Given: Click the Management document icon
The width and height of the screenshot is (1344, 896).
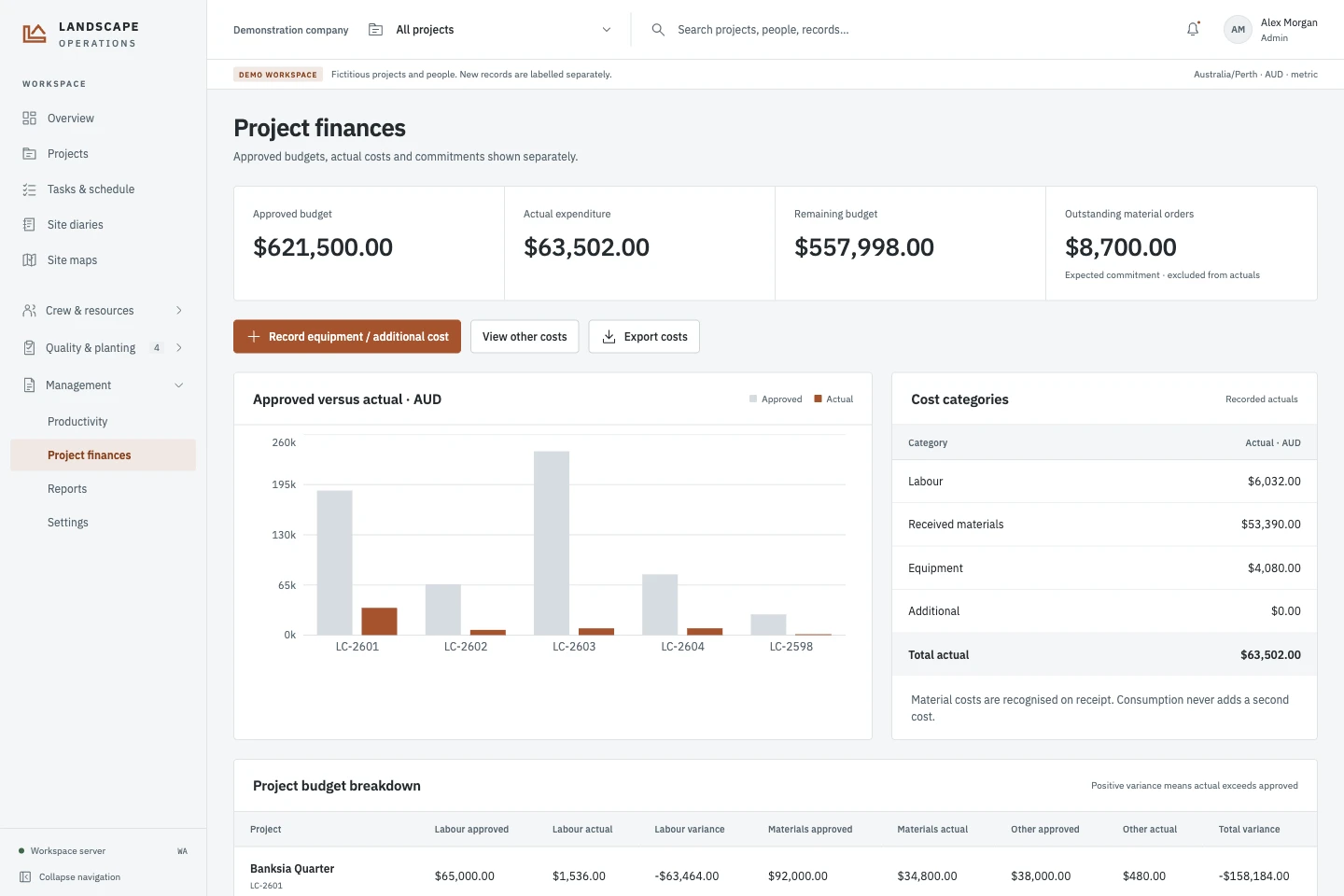Looking at the screenshot, I should [29, 385].
